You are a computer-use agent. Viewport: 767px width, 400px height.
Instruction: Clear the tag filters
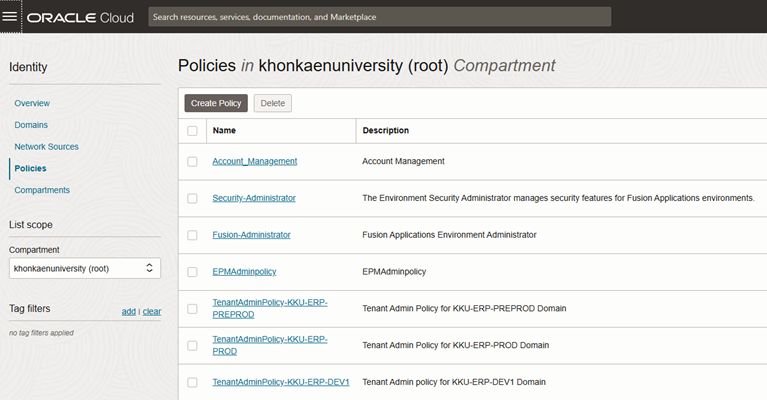(x=152, y=311)
